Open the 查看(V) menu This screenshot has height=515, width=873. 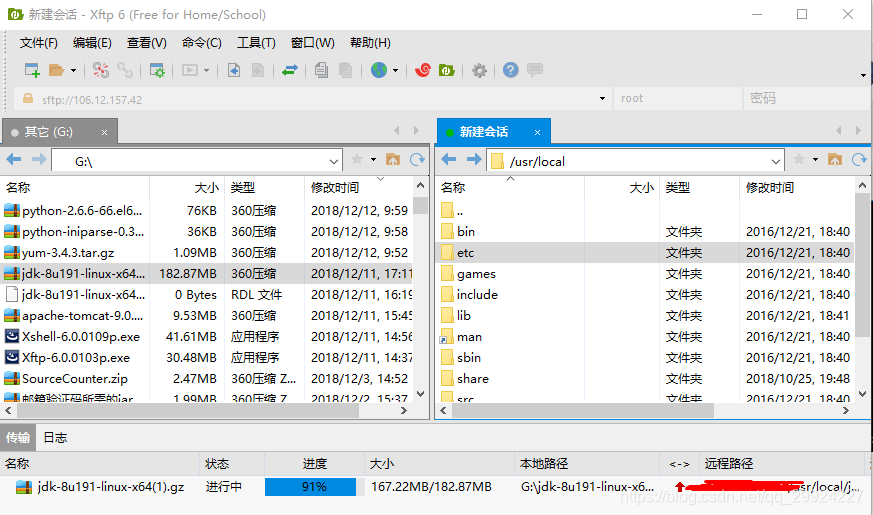(x=146, y=43)
